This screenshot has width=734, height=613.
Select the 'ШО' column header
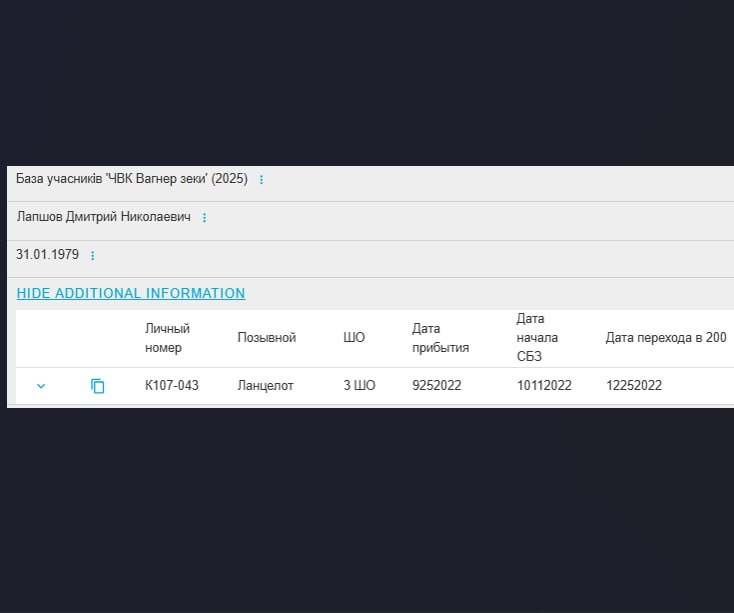(x=354, y=338)
